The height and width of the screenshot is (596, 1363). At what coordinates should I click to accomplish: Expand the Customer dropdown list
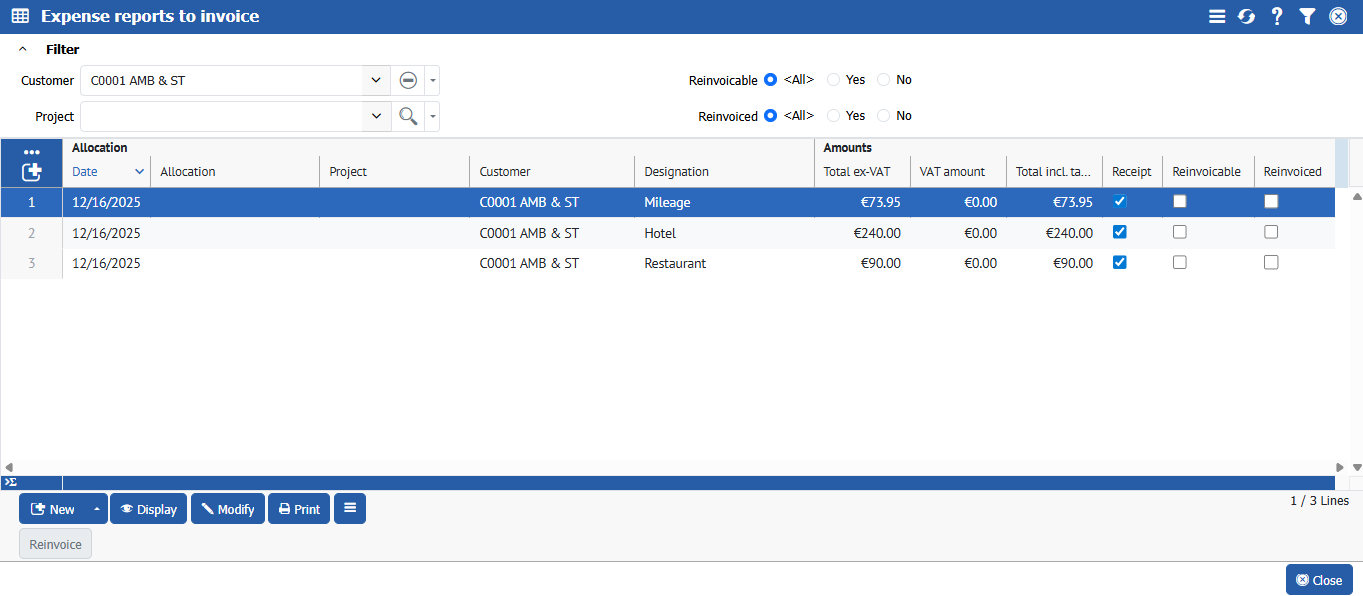click(376, 81)
